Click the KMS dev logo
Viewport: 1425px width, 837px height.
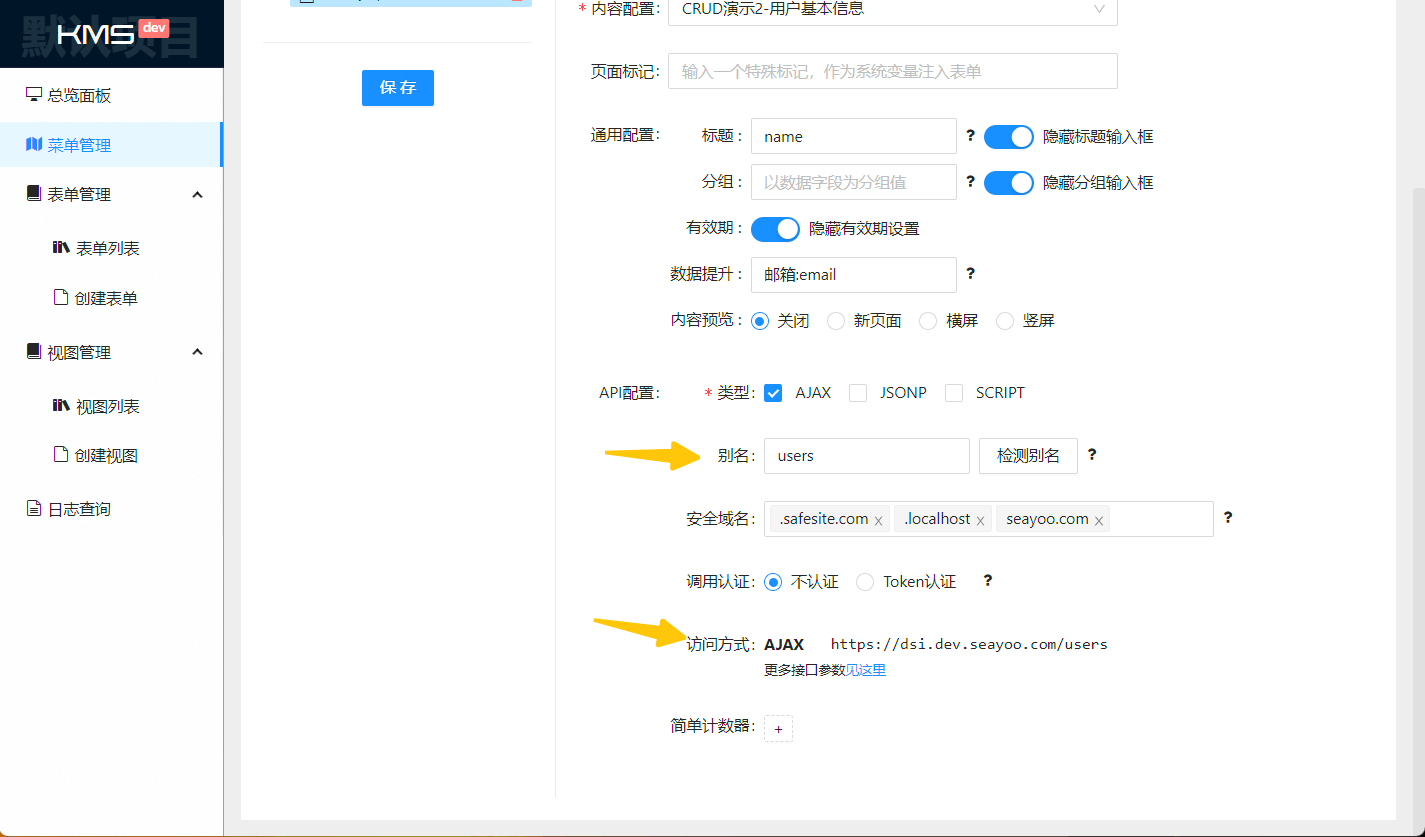click(x=111, y=34)
